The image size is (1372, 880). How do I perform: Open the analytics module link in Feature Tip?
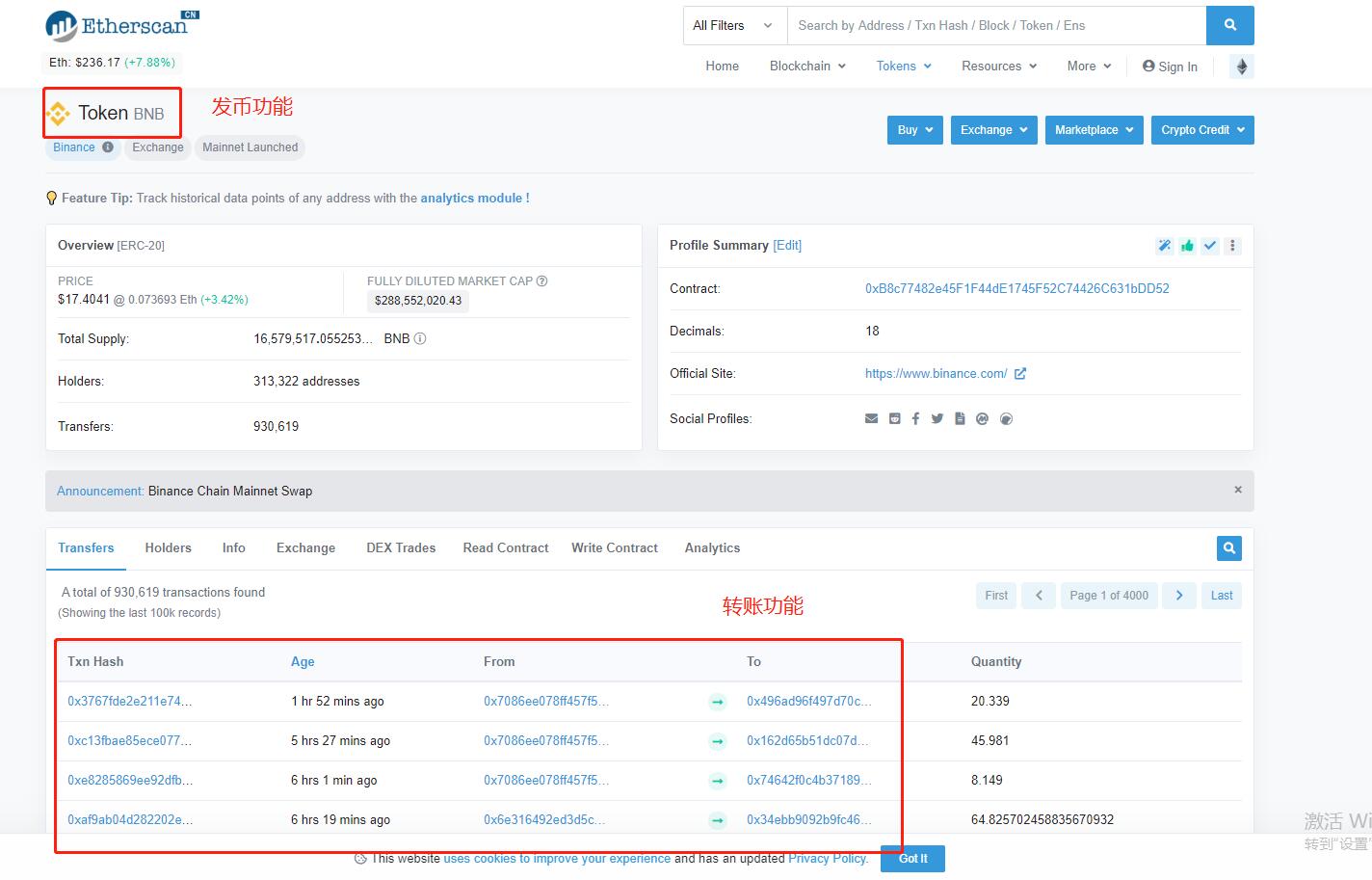pos(475,199)
